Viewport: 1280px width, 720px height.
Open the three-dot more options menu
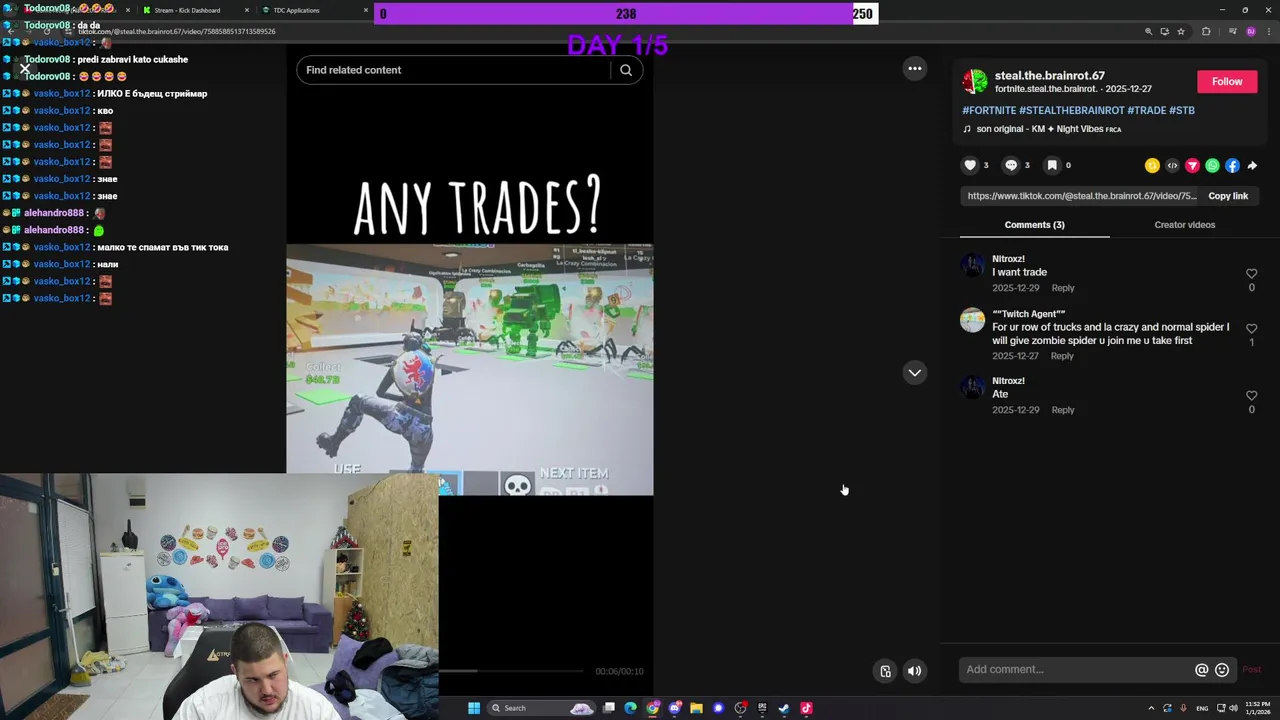[x=914, y=68]
